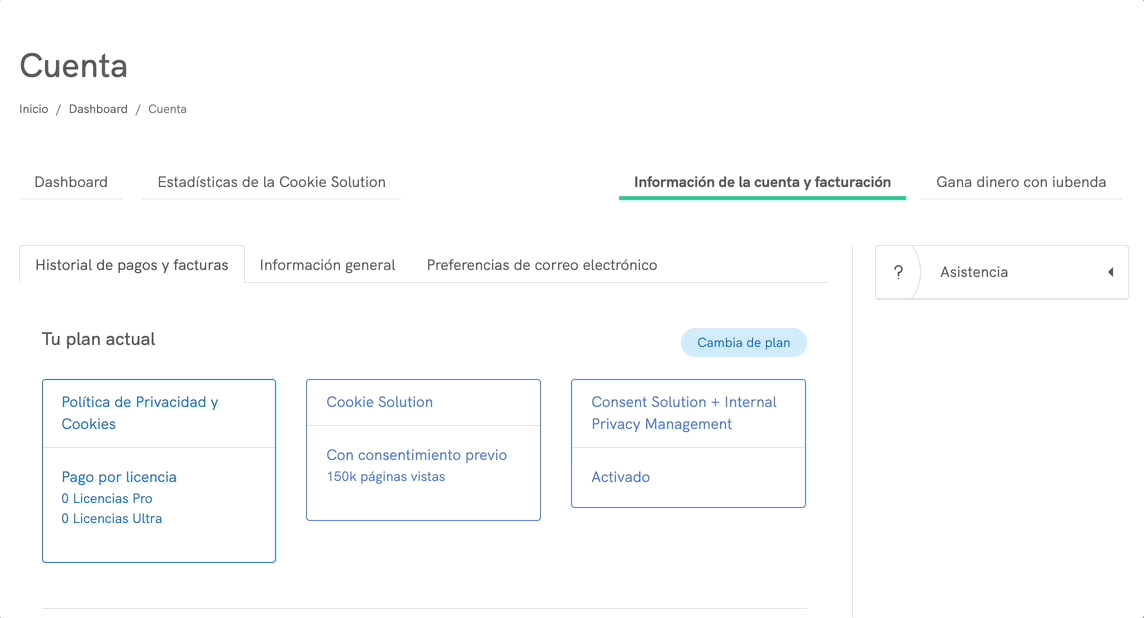Show Preferencias de correo electrónico tab
The height and width of the screenshot is (618, 1144).
(x=541, y=265)
